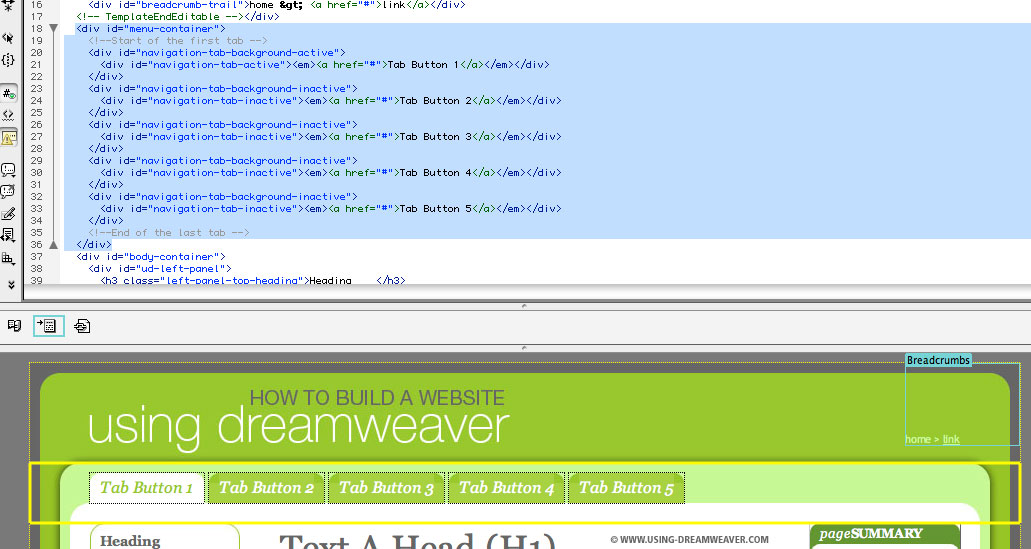Viewport: 1031px width, 549px height.
Task: Click the lower splitter arrow above design view
Action: (x=524, y=347)
